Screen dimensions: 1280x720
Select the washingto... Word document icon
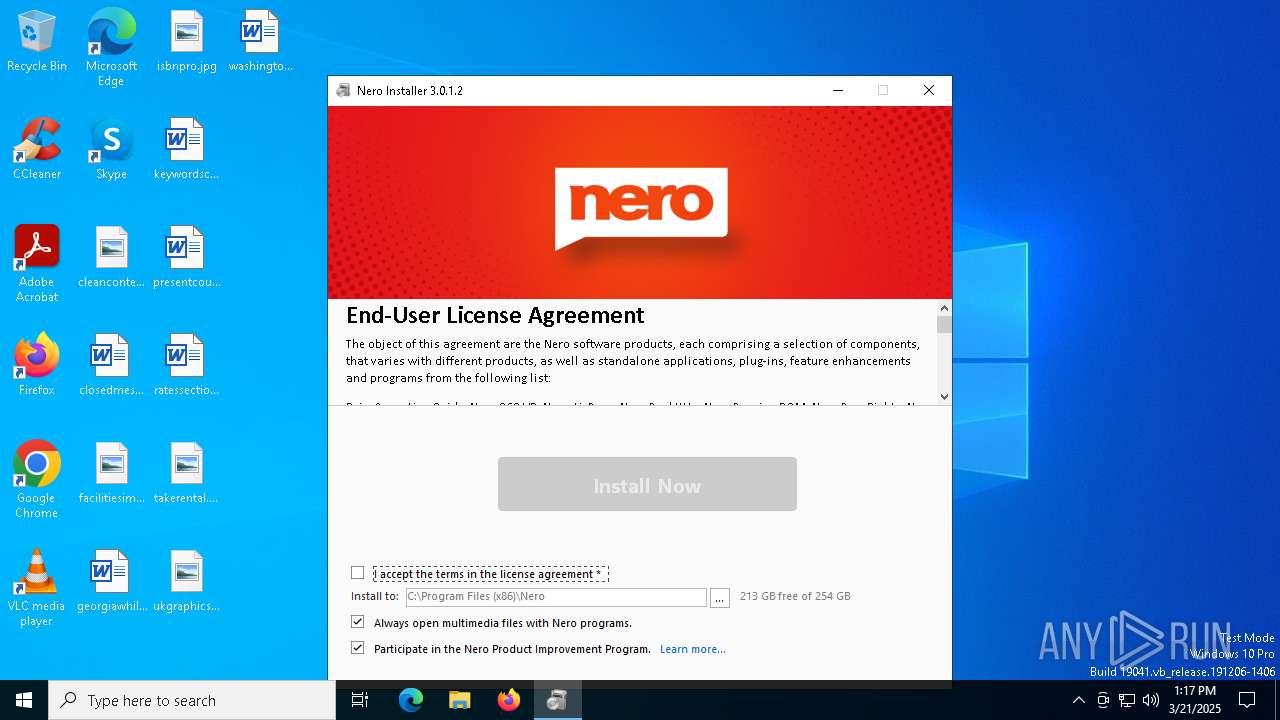click(x=260, y=41)
